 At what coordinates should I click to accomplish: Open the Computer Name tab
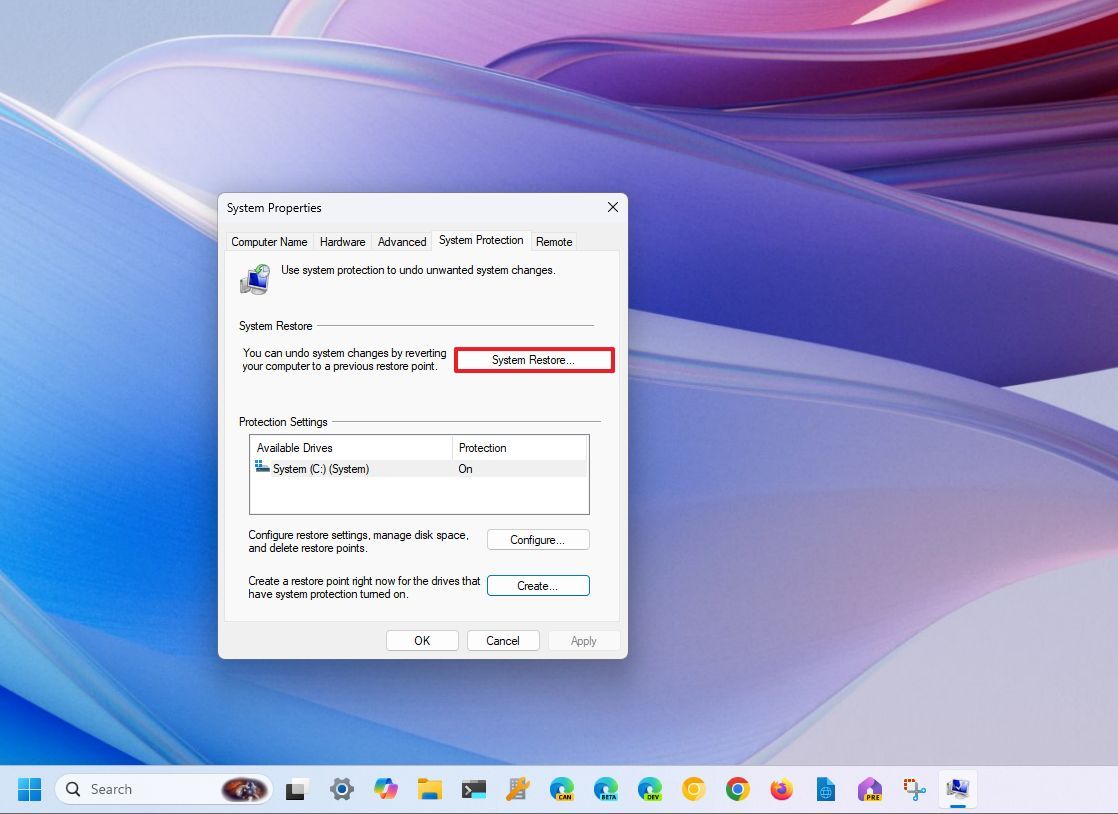coord(269,241)
